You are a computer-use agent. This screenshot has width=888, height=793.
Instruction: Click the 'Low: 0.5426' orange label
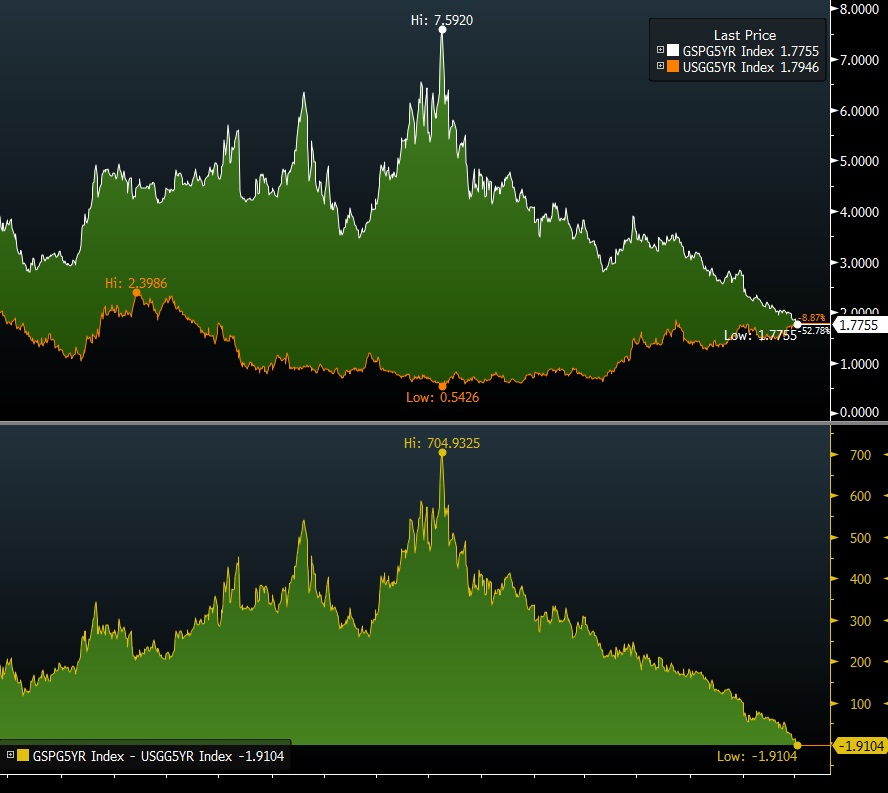442,397
